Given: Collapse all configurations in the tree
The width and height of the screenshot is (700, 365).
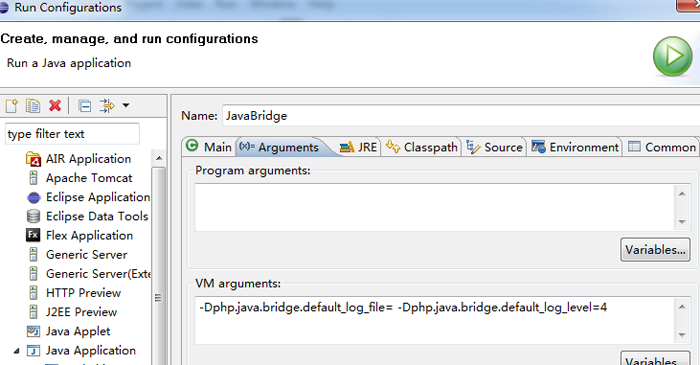Looking at the screenshot, I should [84, 106].
